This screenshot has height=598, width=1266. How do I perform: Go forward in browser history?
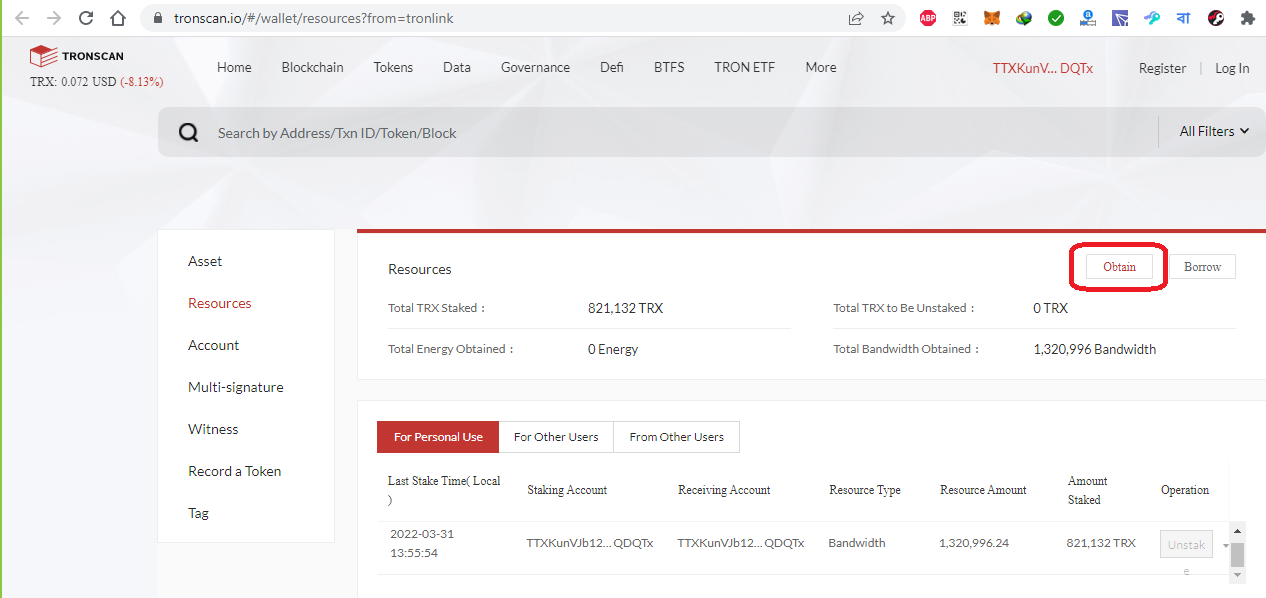coord(54,18)
